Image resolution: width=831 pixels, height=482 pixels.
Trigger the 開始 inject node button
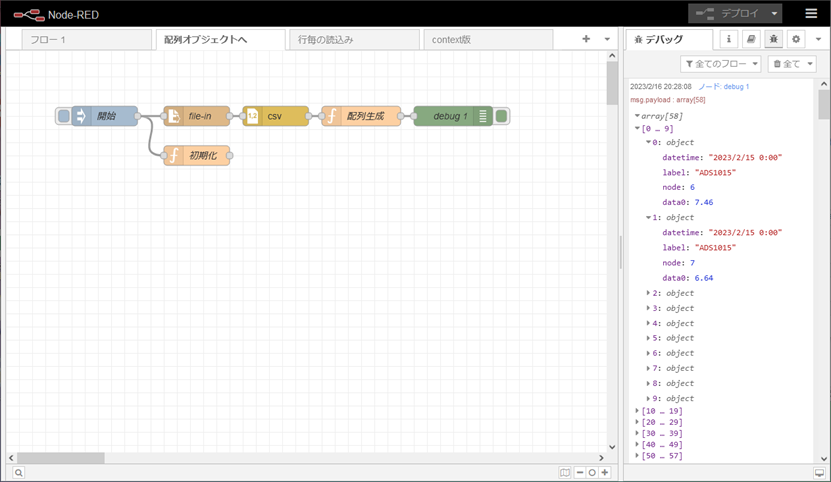(x=64, y=116)
